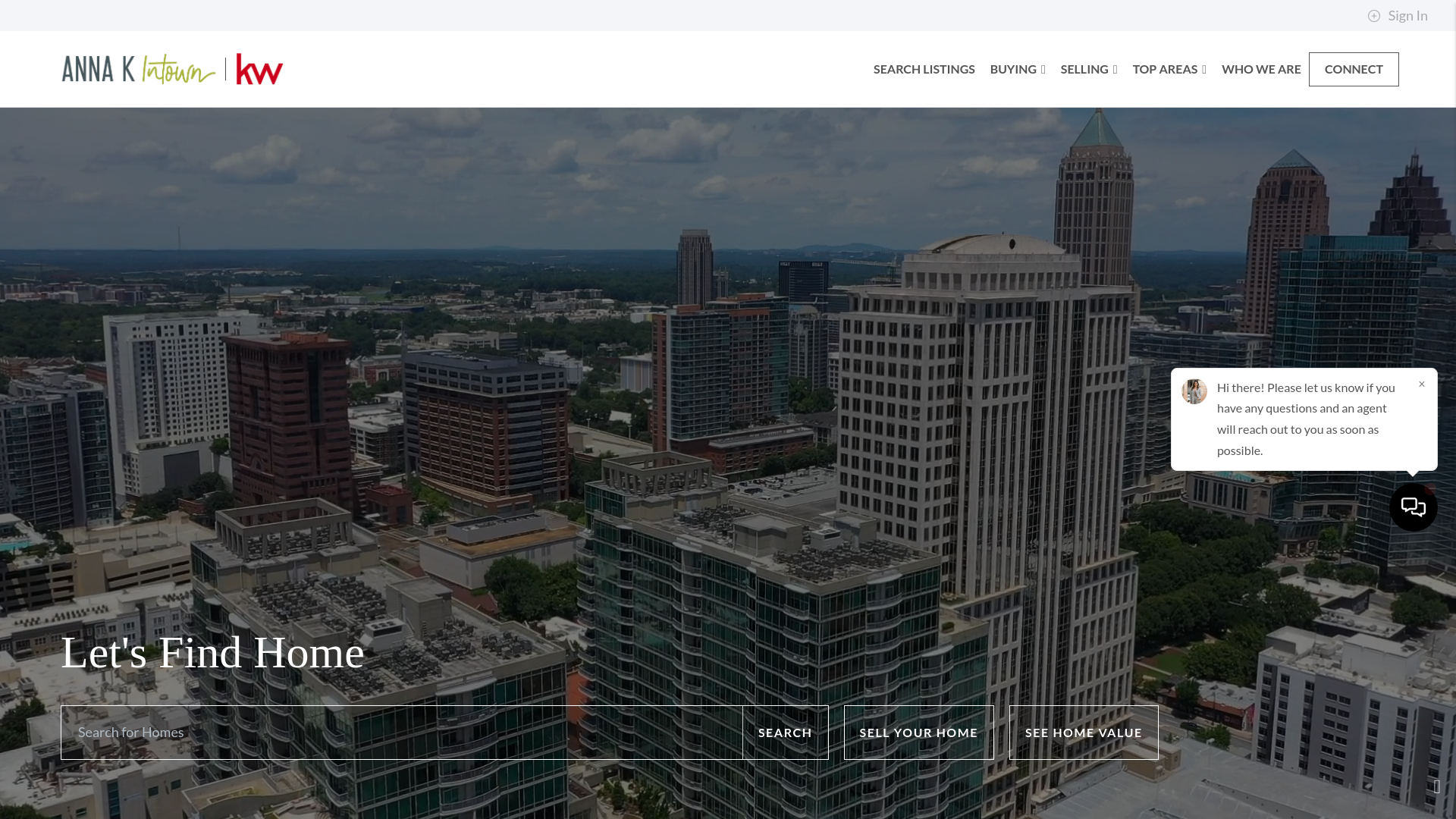The width and height of the screenshot is (1456, 819).
Task: Expand the Buying dropdown arrow
Action: click(1043, 70)
